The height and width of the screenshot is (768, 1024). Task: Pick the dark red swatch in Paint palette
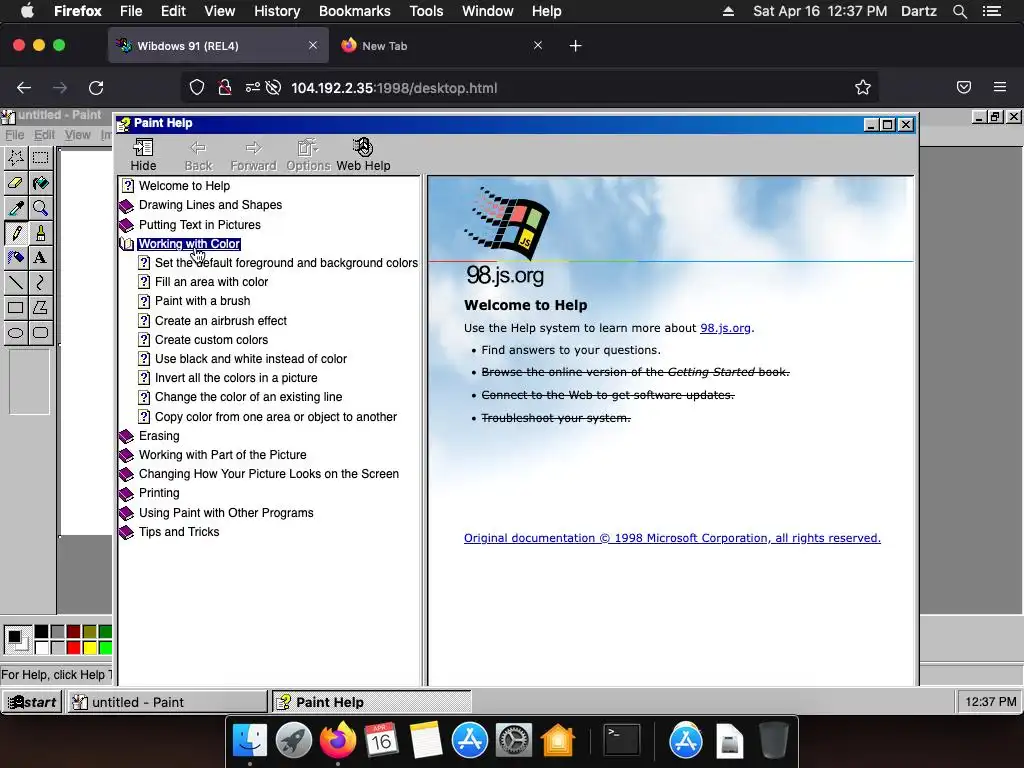[x=73, y=632]
